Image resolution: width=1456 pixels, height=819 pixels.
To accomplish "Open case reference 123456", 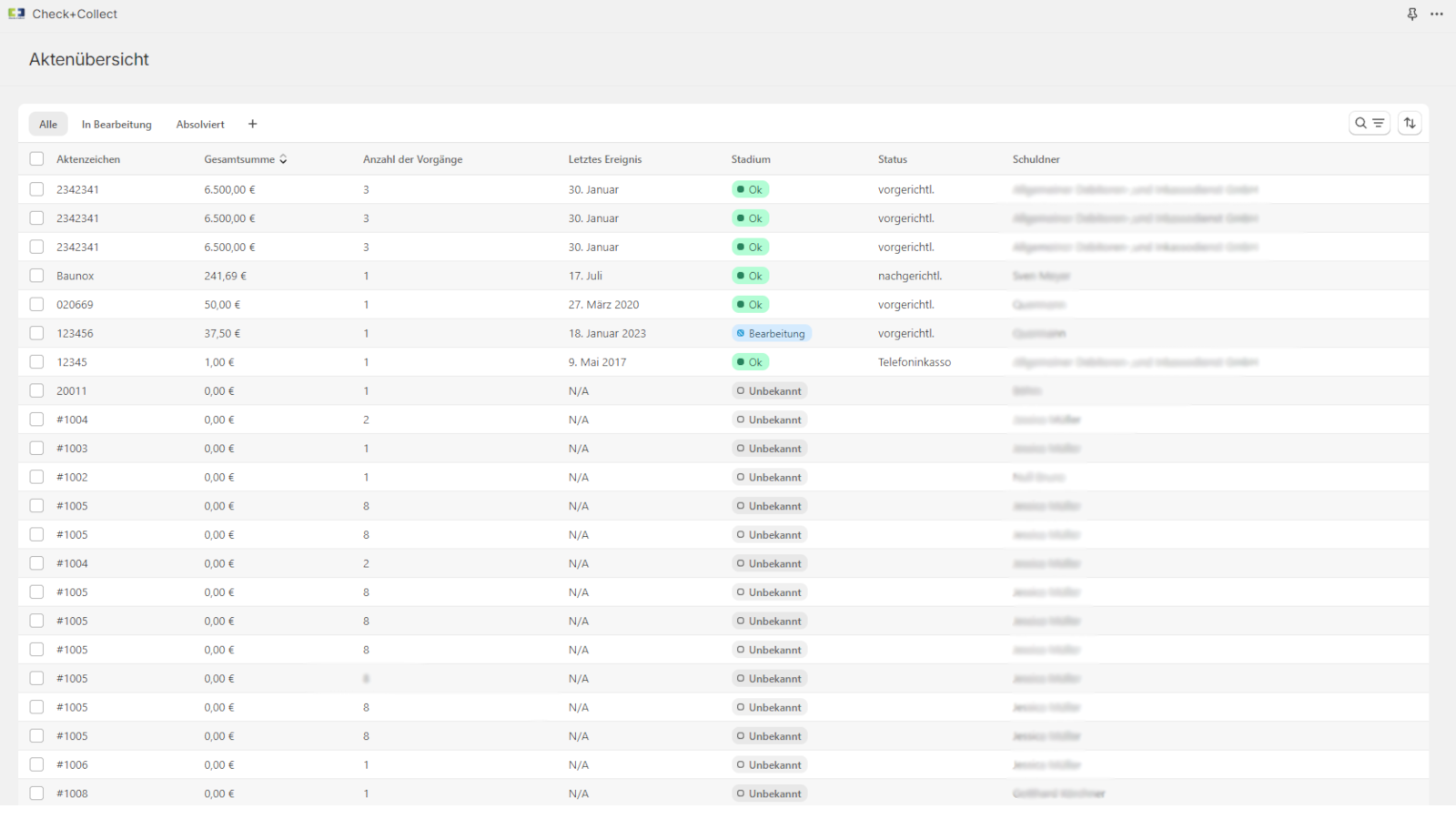I will pyautogui.click(x=75, y=333).
